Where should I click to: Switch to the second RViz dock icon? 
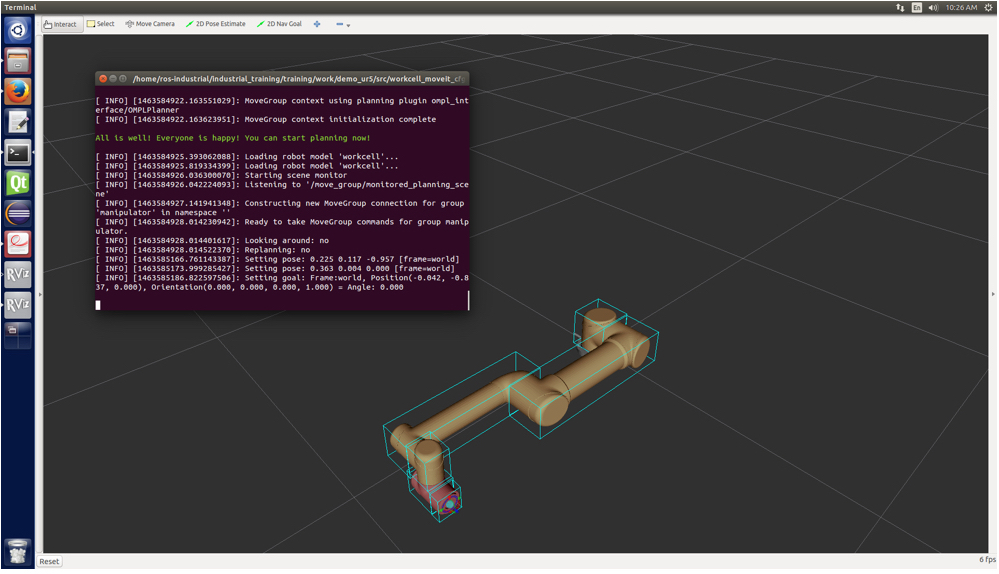pyautogui.click(x=18, y=306)
